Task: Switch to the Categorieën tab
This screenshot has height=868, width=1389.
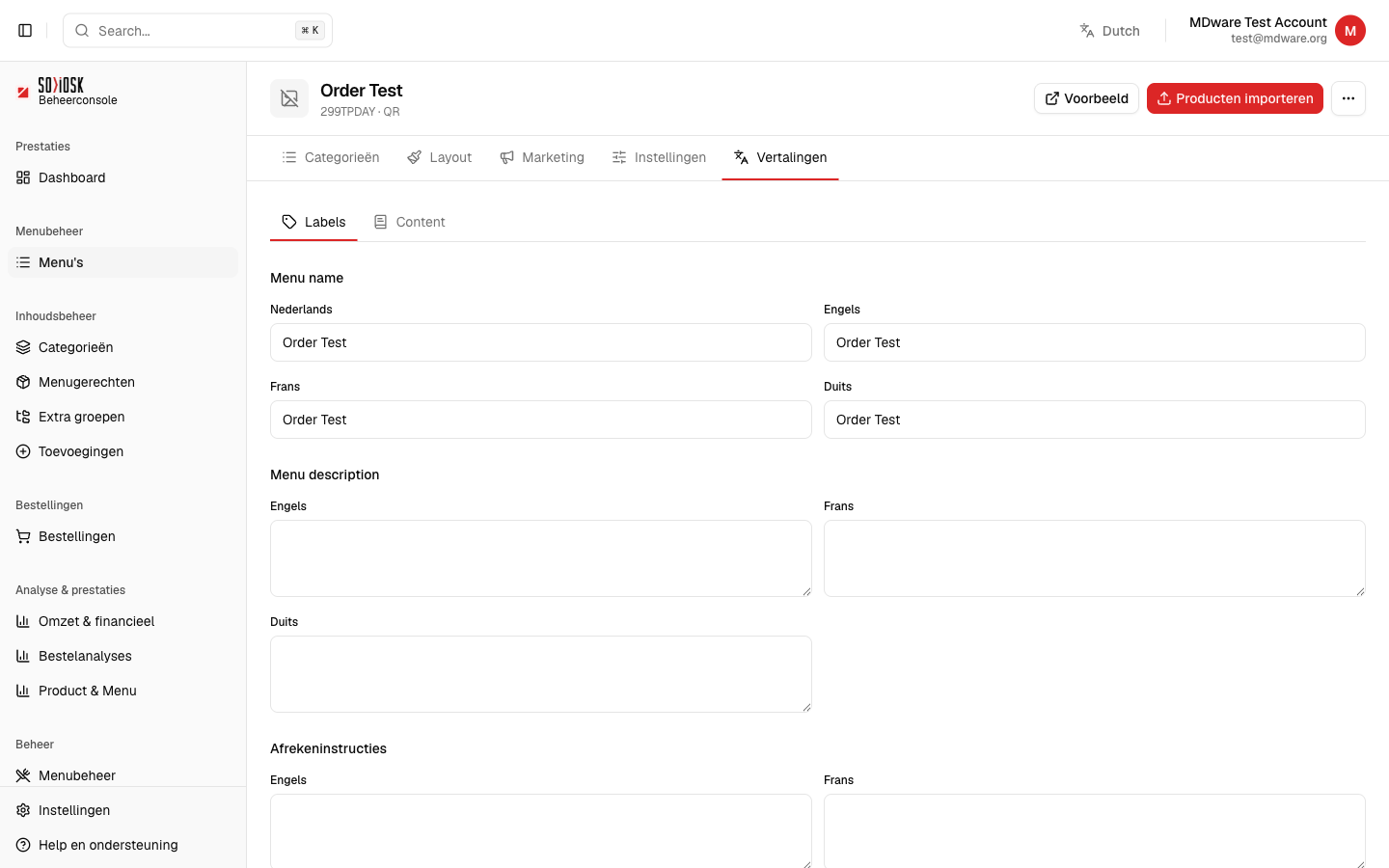Action: pyautogui.click(x=331, y=157)
